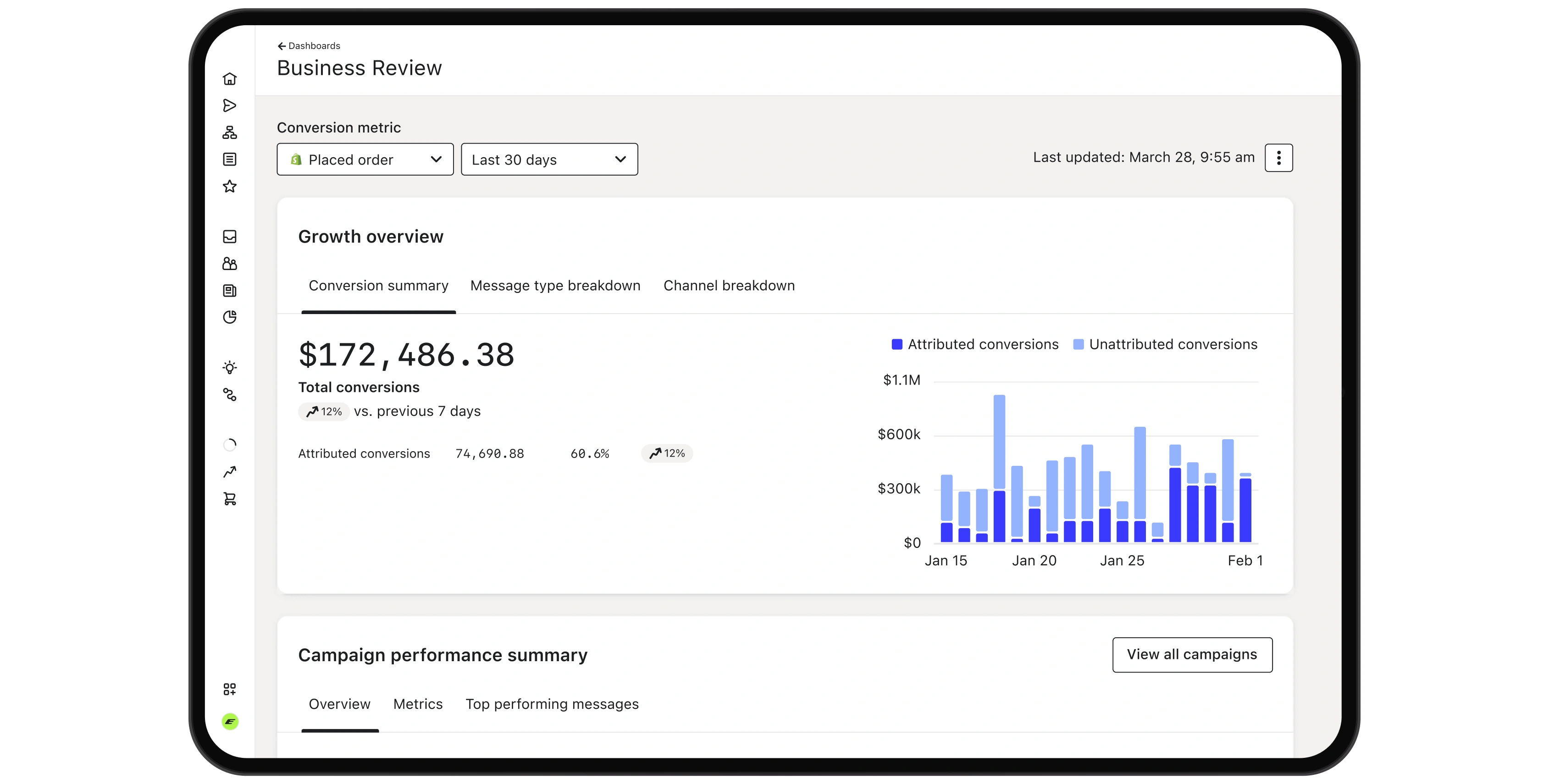Click the Total conversions label
Screen dimensions: 1549x784
coord(359,388)
